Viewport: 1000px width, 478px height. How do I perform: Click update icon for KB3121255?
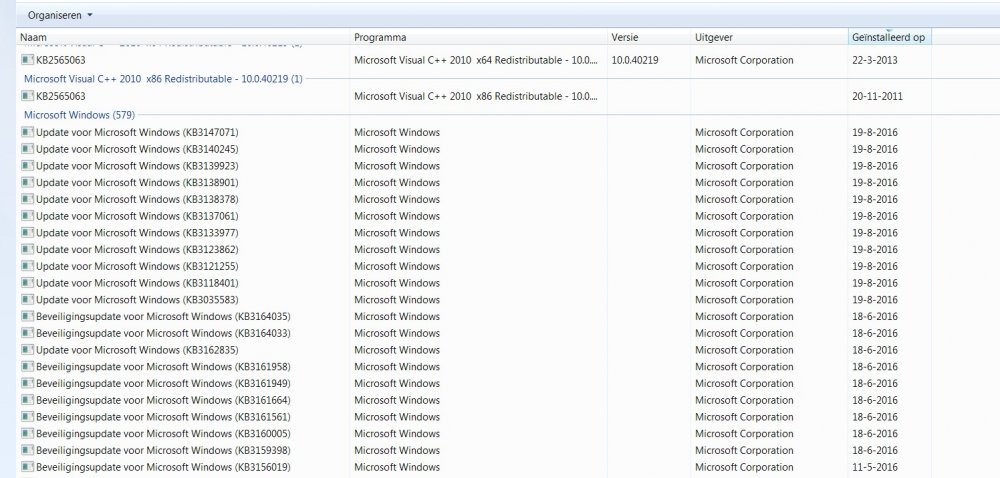[27, 266]
